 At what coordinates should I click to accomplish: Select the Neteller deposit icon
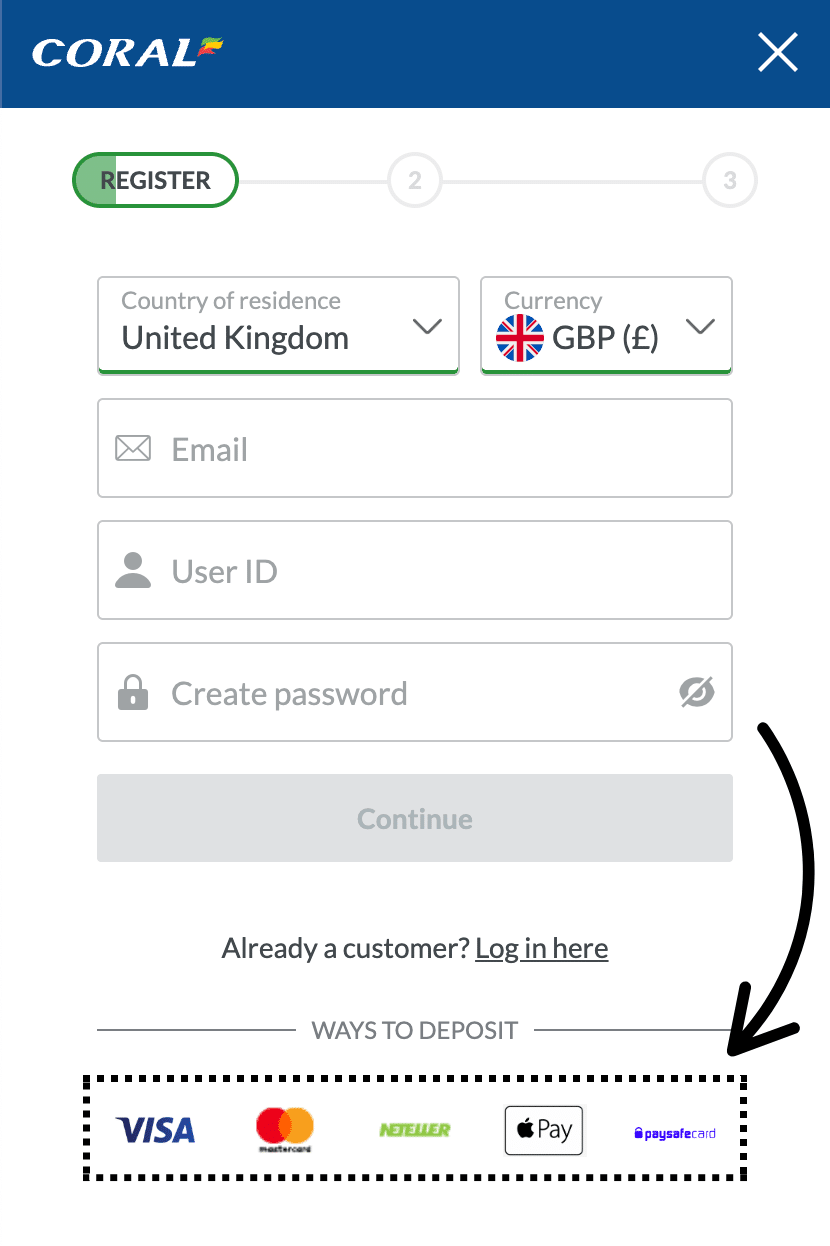coord(415,1130)
